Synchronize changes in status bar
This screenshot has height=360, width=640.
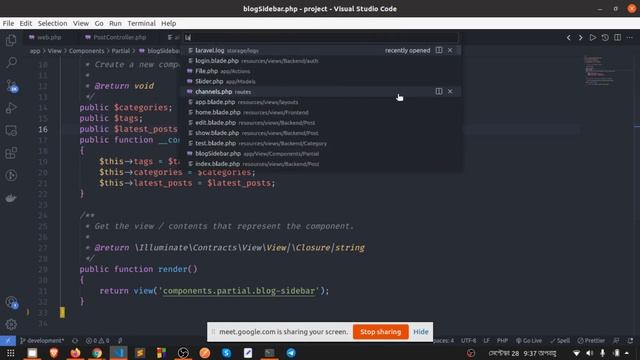tap(75, 340)
